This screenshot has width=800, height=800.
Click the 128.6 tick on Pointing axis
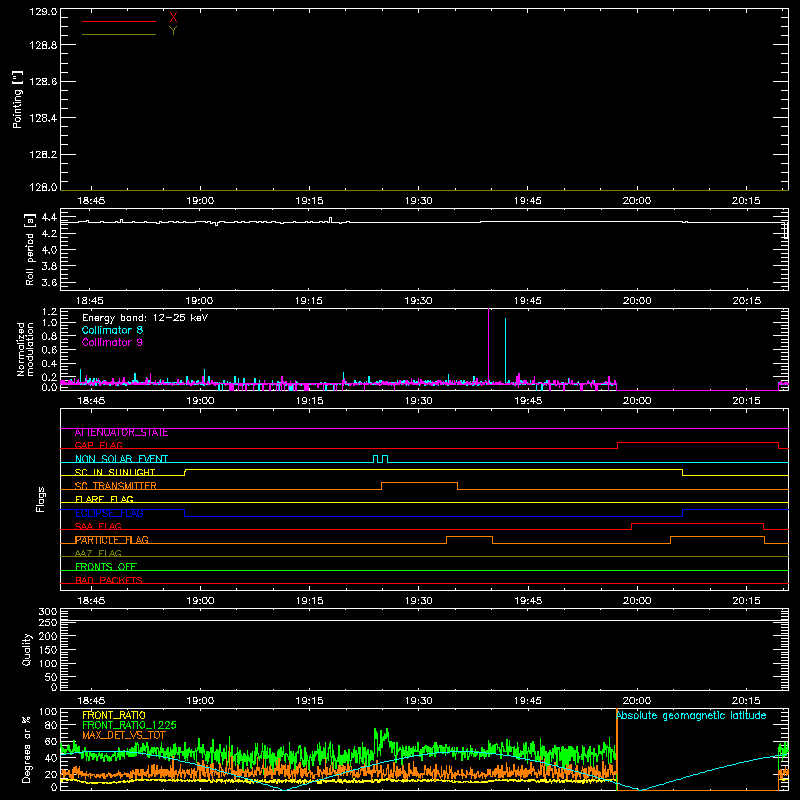coord(43,82)
